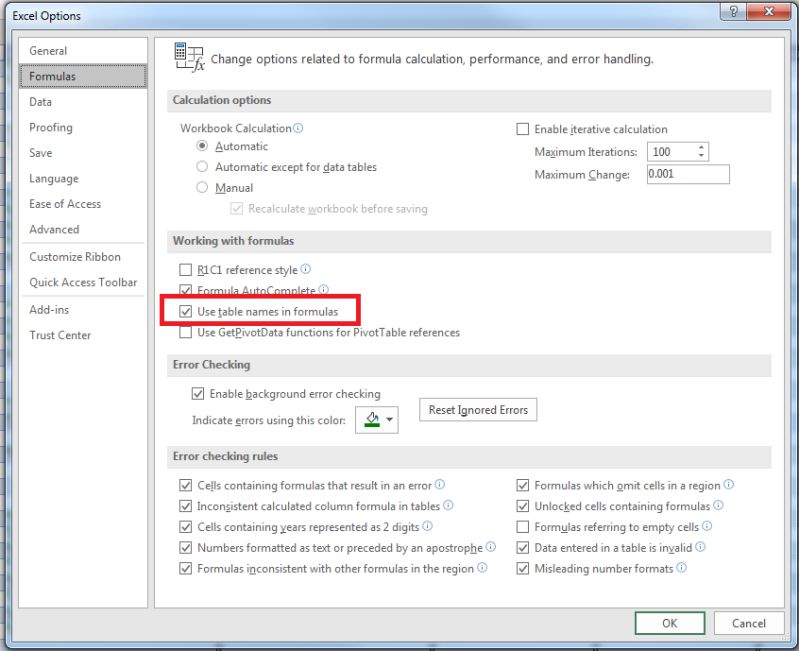799x651 pixels.
Task: Click the Maximum Change input field
Action: point(688,174)
